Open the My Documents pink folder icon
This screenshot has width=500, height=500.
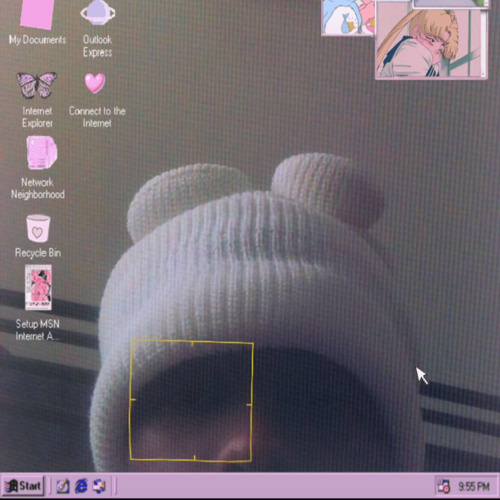[x=37, y=14]
